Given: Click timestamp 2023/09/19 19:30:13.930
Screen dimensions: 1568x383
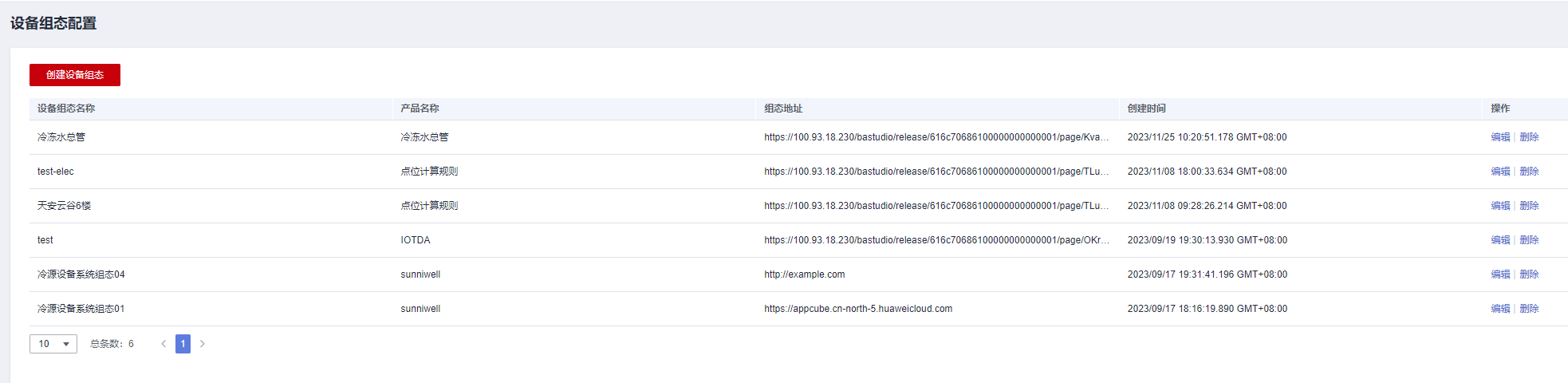Looking at the screenshot, I should pyautogui.click(x=1207, y=240).
